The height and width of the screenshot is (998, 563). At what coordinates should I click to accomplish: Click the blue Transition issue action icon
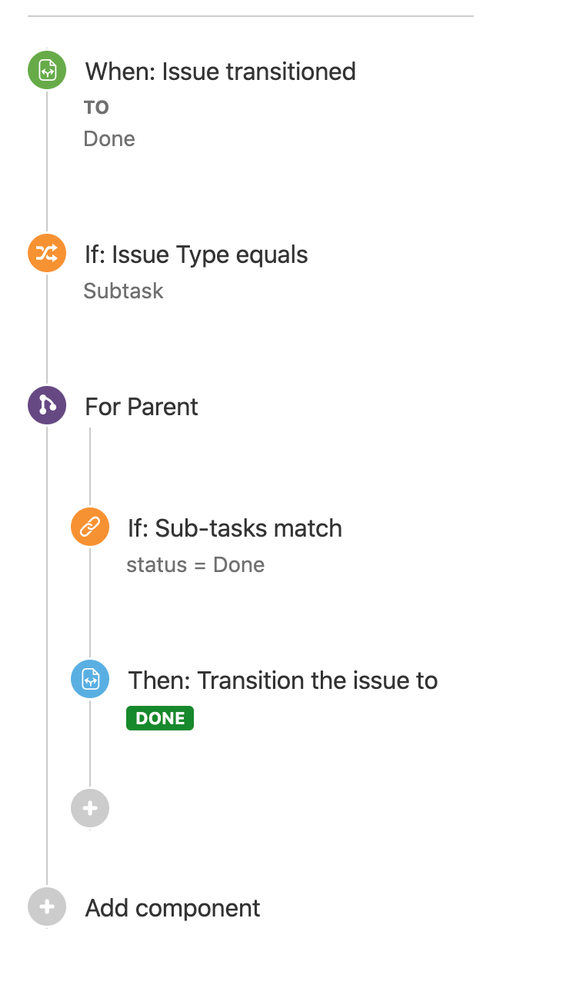[90, 679]
